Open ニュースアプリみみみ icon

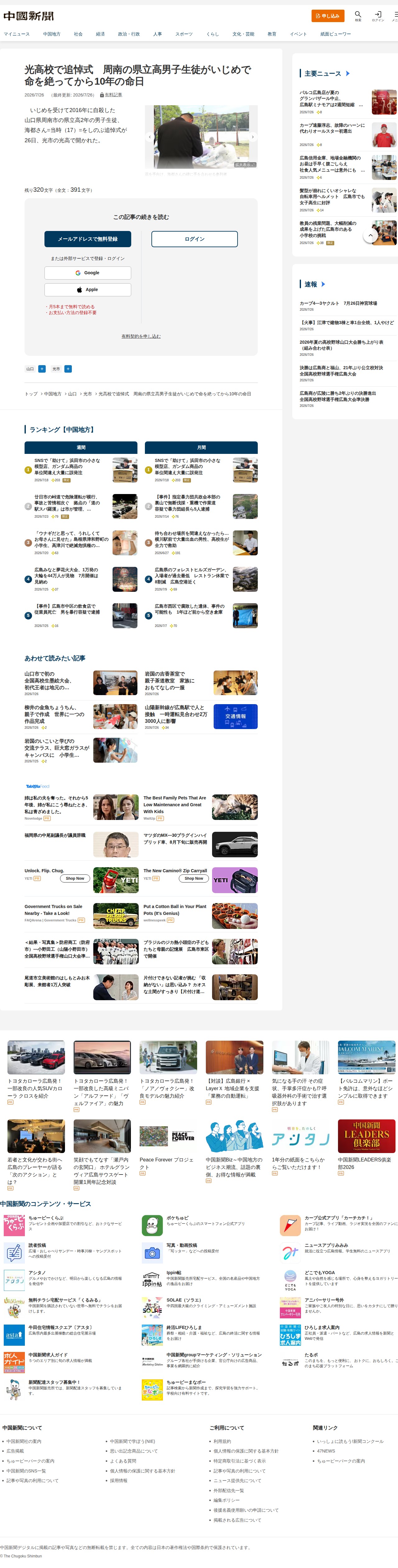[x=290, y=1253]
